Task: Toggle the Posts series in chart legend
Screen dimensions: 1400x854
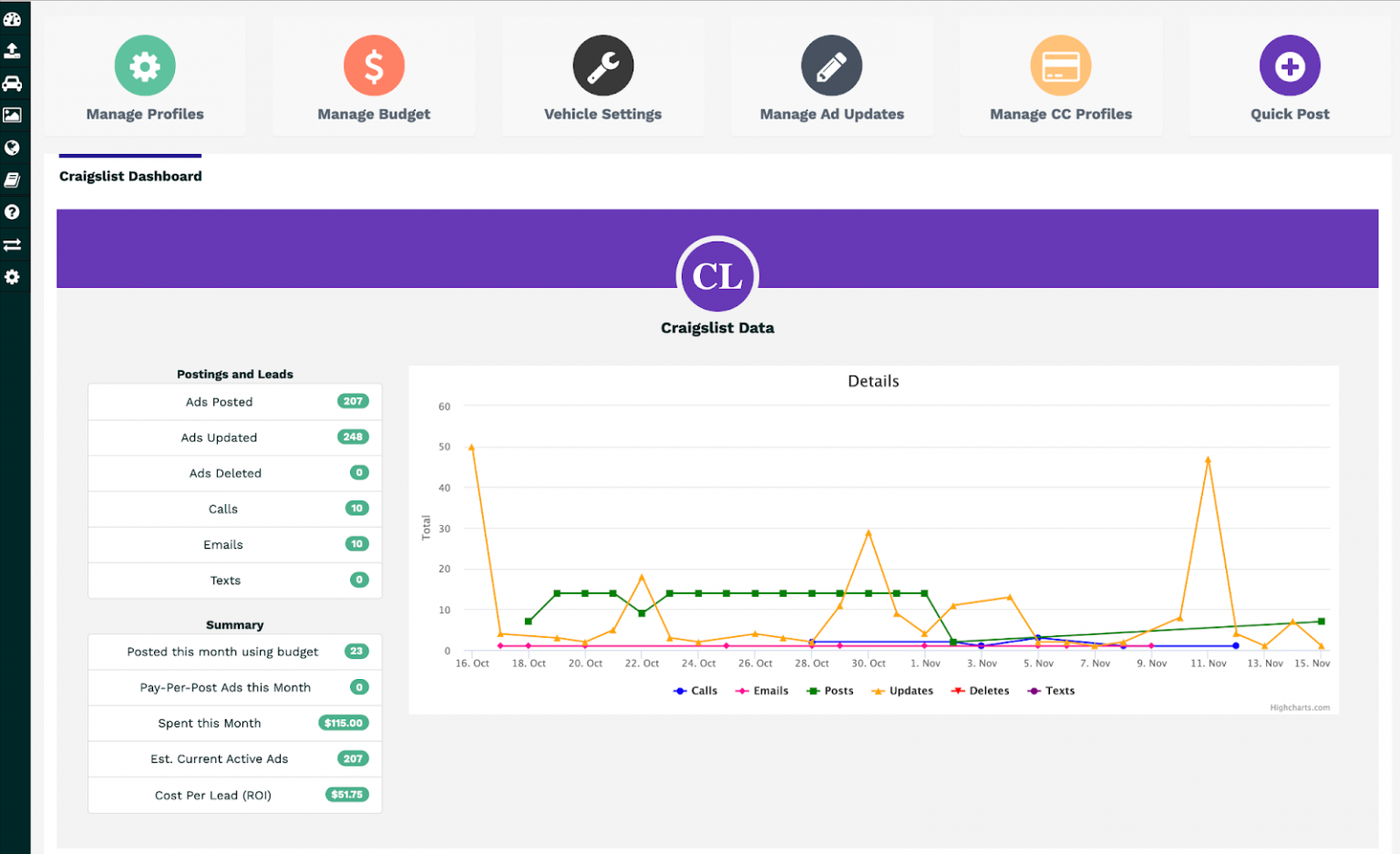Action: [x=830, y=691]
